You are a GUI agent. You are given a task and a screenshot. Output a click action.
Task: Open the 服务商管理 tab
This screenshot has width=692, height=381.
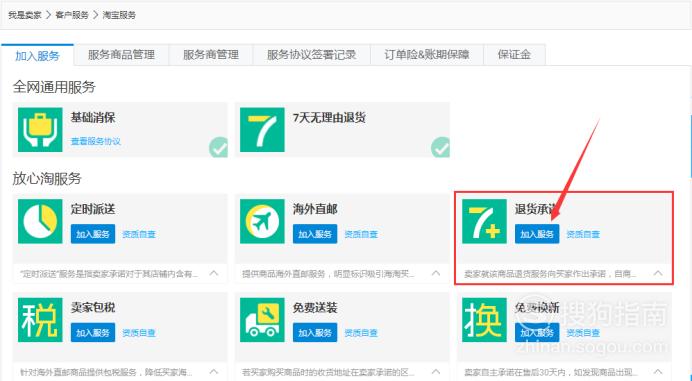click(211, 55)
